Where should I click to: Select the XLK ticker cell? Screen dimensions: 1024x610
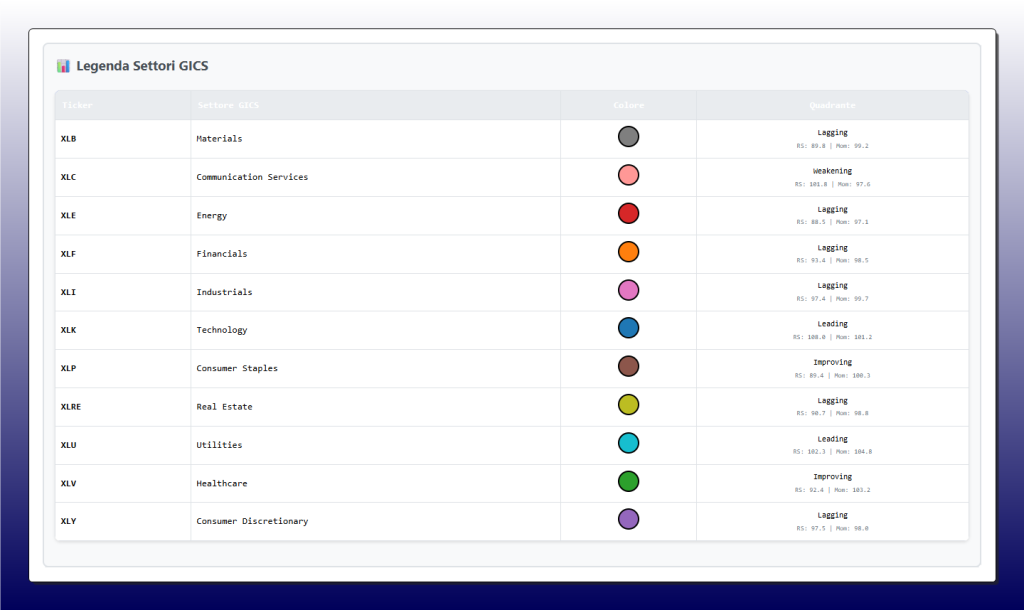pyautogui.click(x=69, y=330)
